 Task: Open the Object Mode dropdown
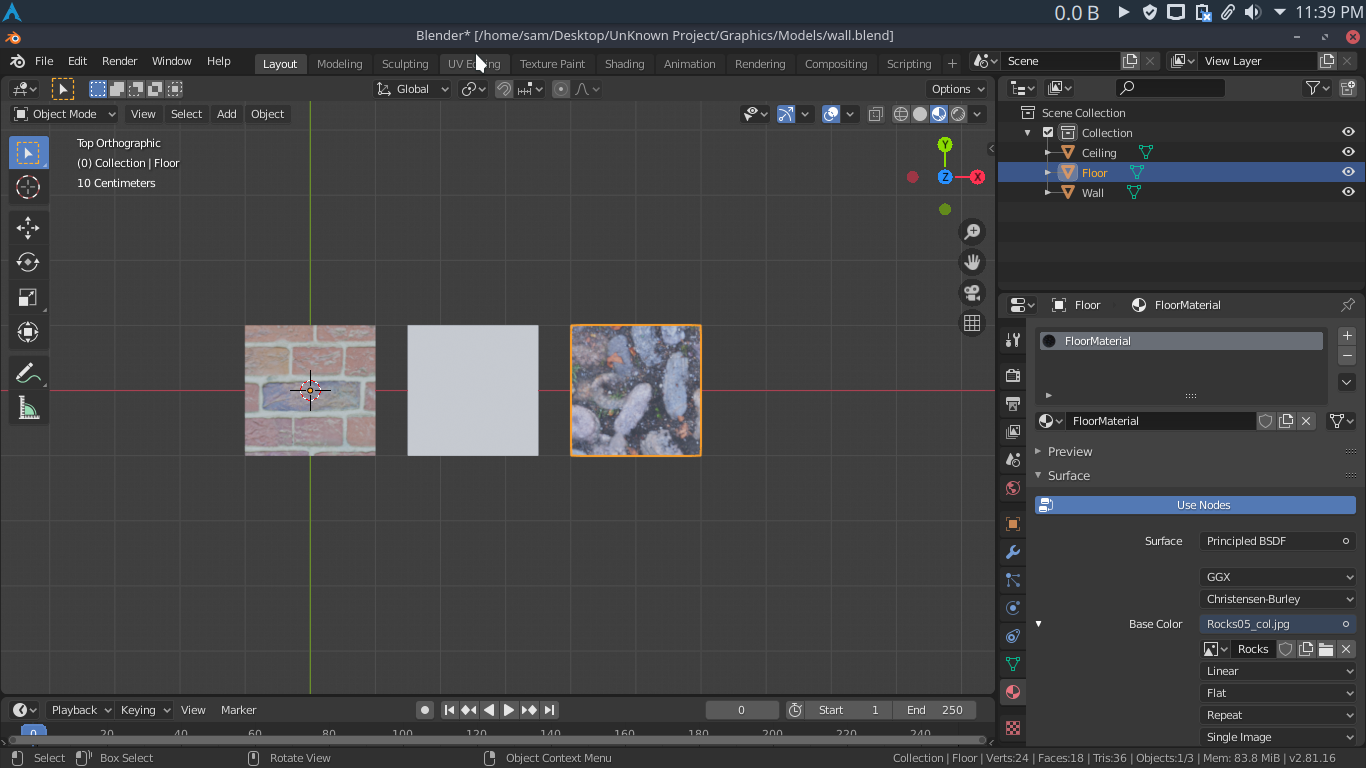tap(64, 114)
